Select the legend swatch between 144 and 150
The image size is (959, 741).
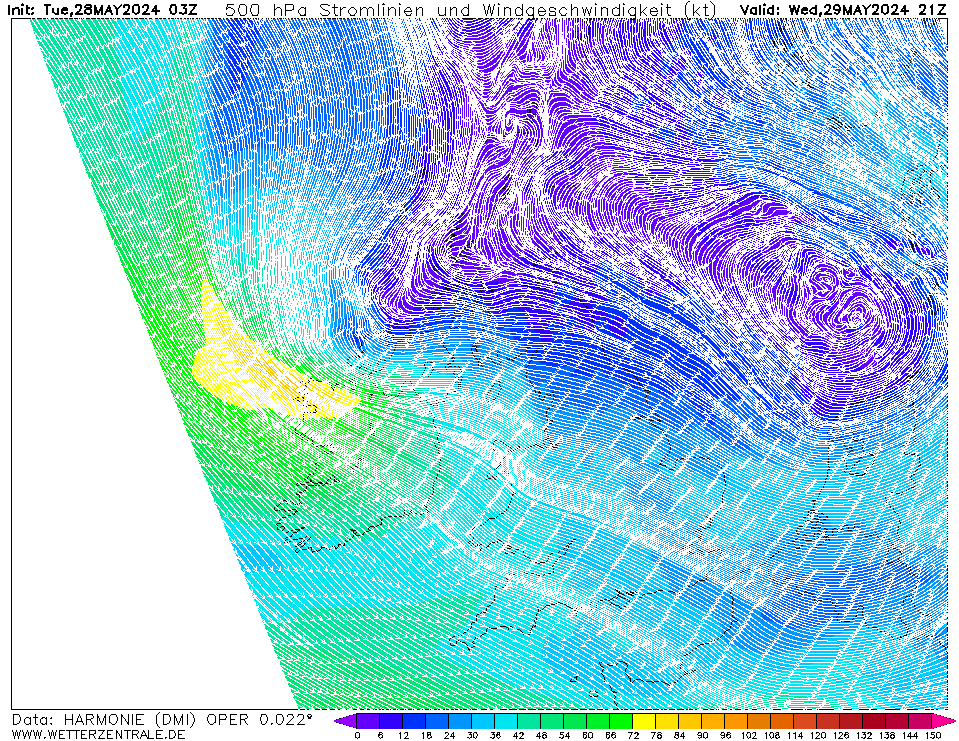pos(921,721)
